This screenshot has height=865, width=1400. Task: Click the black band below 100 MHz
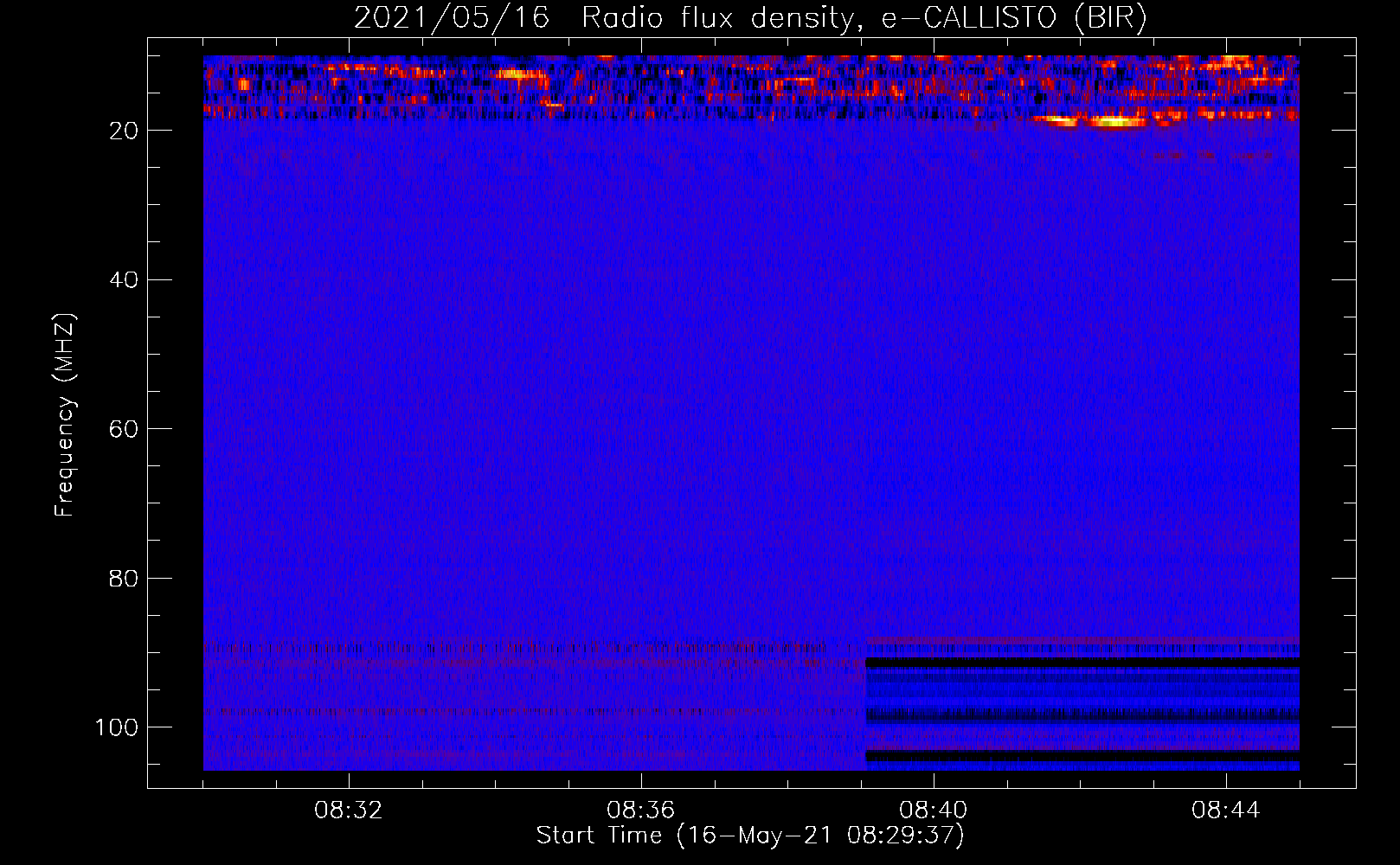coord(1082,756)
